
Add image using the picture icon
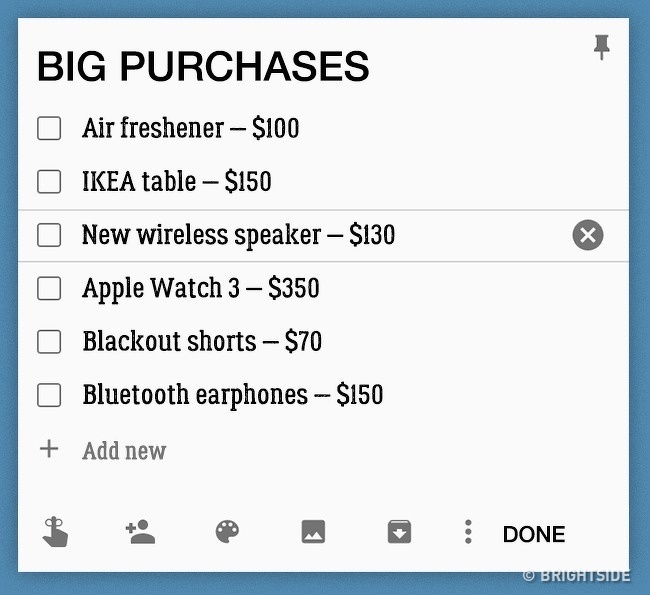click(x=313, y=532)
